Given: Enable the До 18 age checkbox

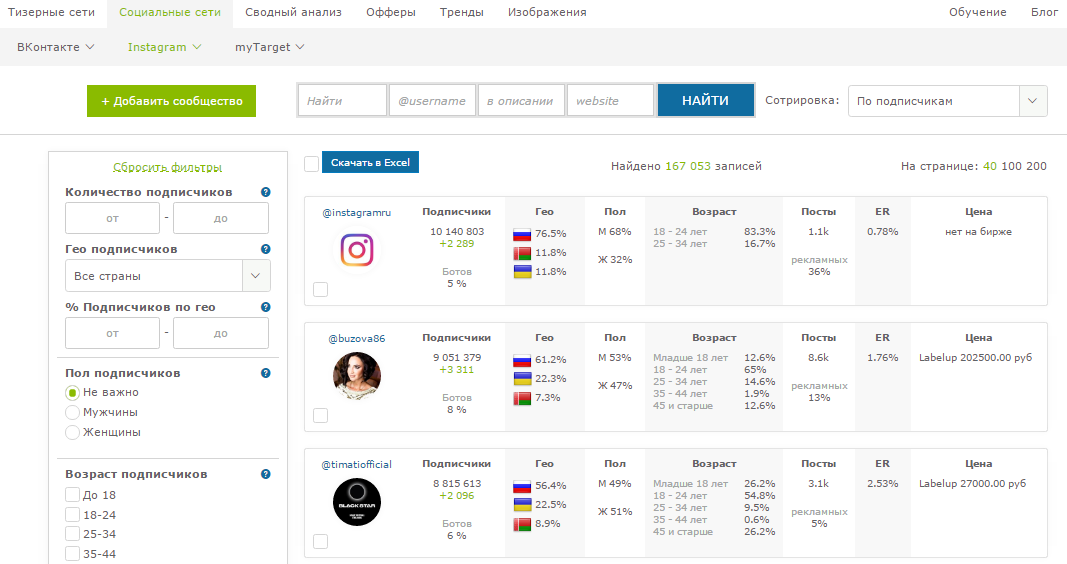Looking at the screenshot, I should [72, 495].
